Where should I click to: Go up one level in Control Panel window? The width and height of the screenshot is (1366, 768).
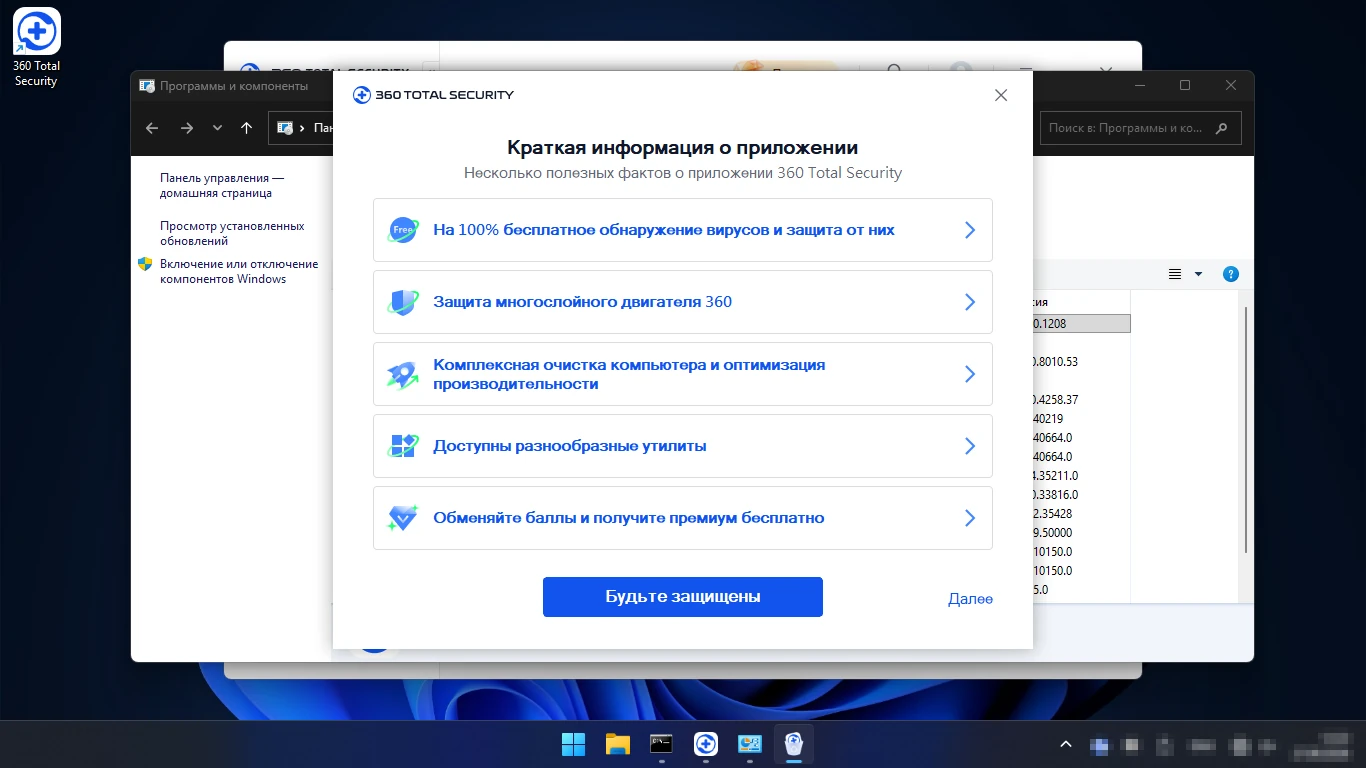point(247,128)
